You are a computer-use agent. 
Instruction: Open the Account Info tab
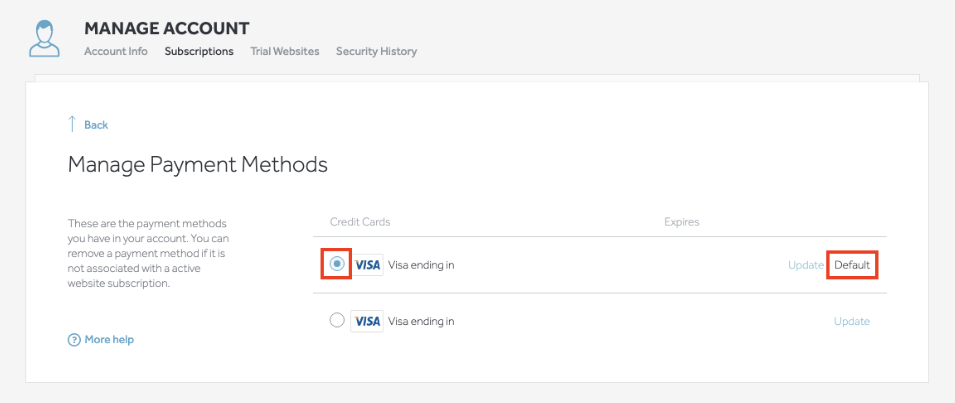click(116, 51)
